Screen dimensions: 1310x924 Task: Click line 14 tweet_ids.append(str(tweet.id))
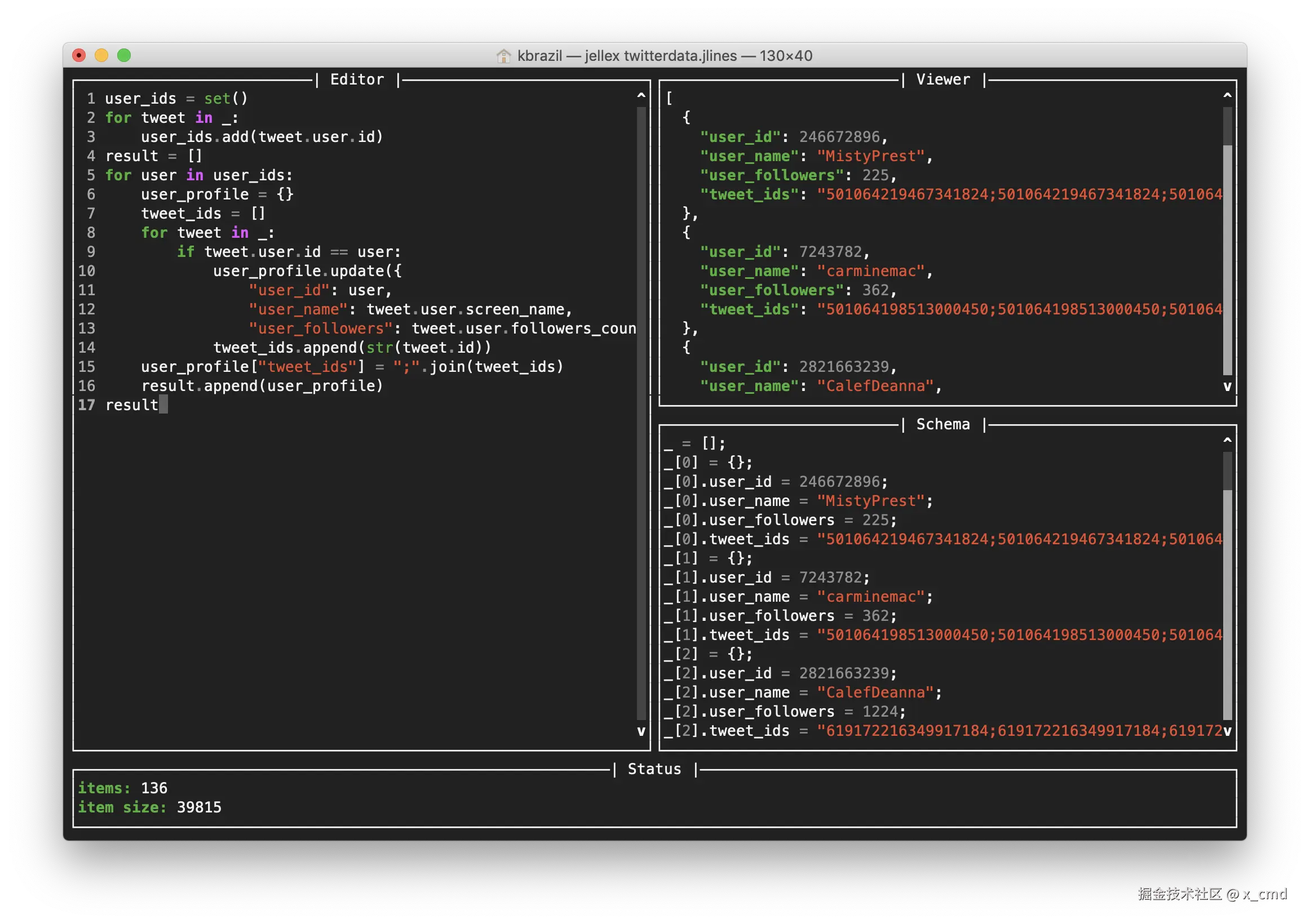(352, 348)
